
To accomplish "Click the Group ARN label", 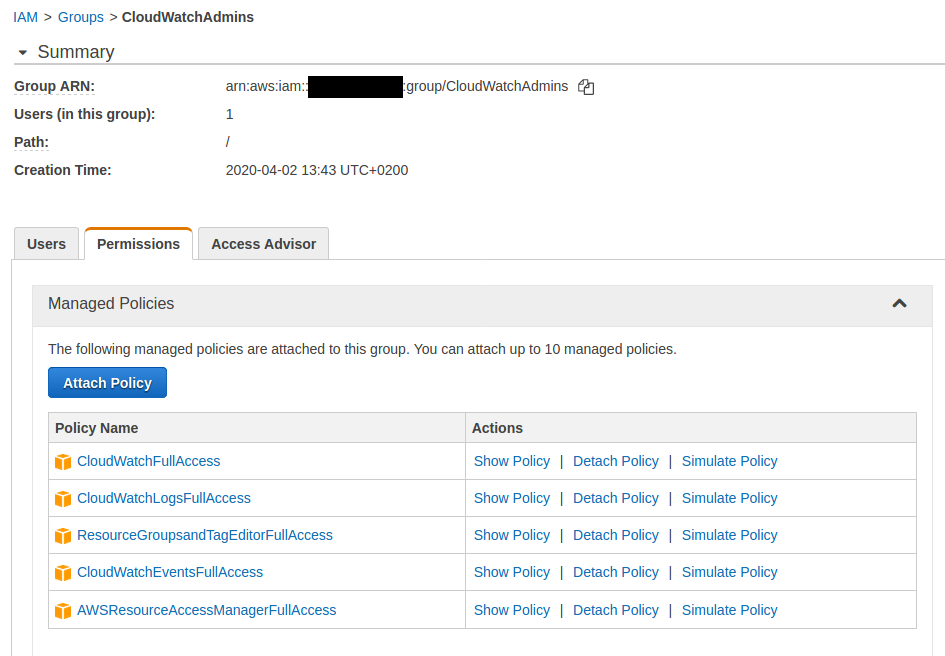I will 54,86.
